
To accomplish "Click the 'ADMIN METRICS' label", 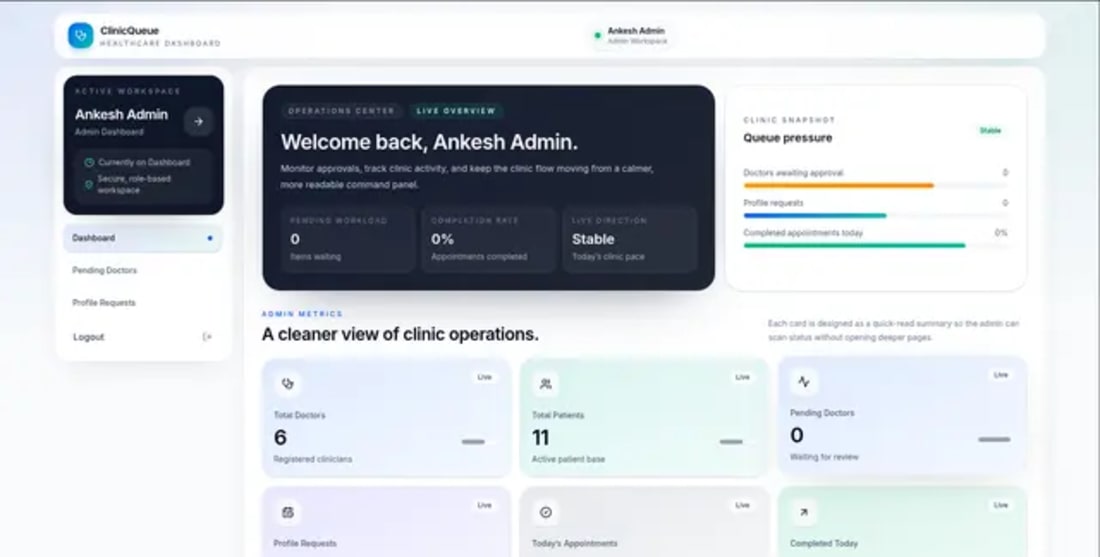I will point(302,314).
